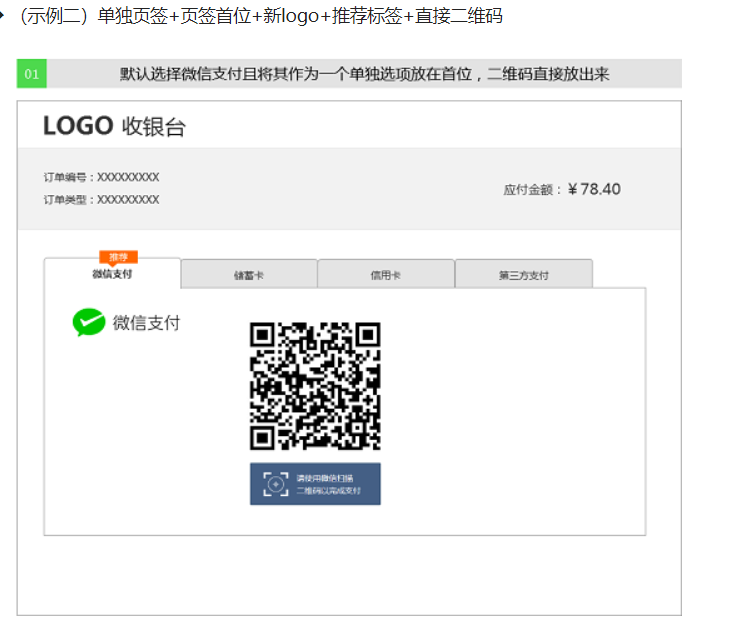Click the 应付金额 label
Image resolution: width=729 pixels, height=623 pixels.
pyautogui.click(x=532, y=190)
